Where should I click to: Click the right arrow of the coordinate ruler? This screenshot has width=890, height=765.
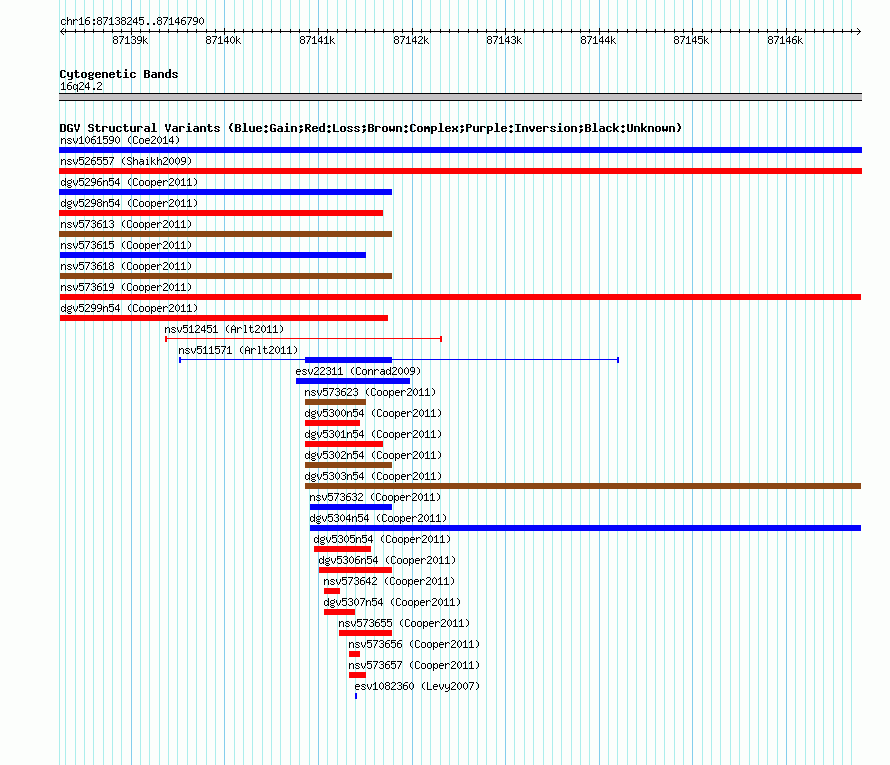859,32
